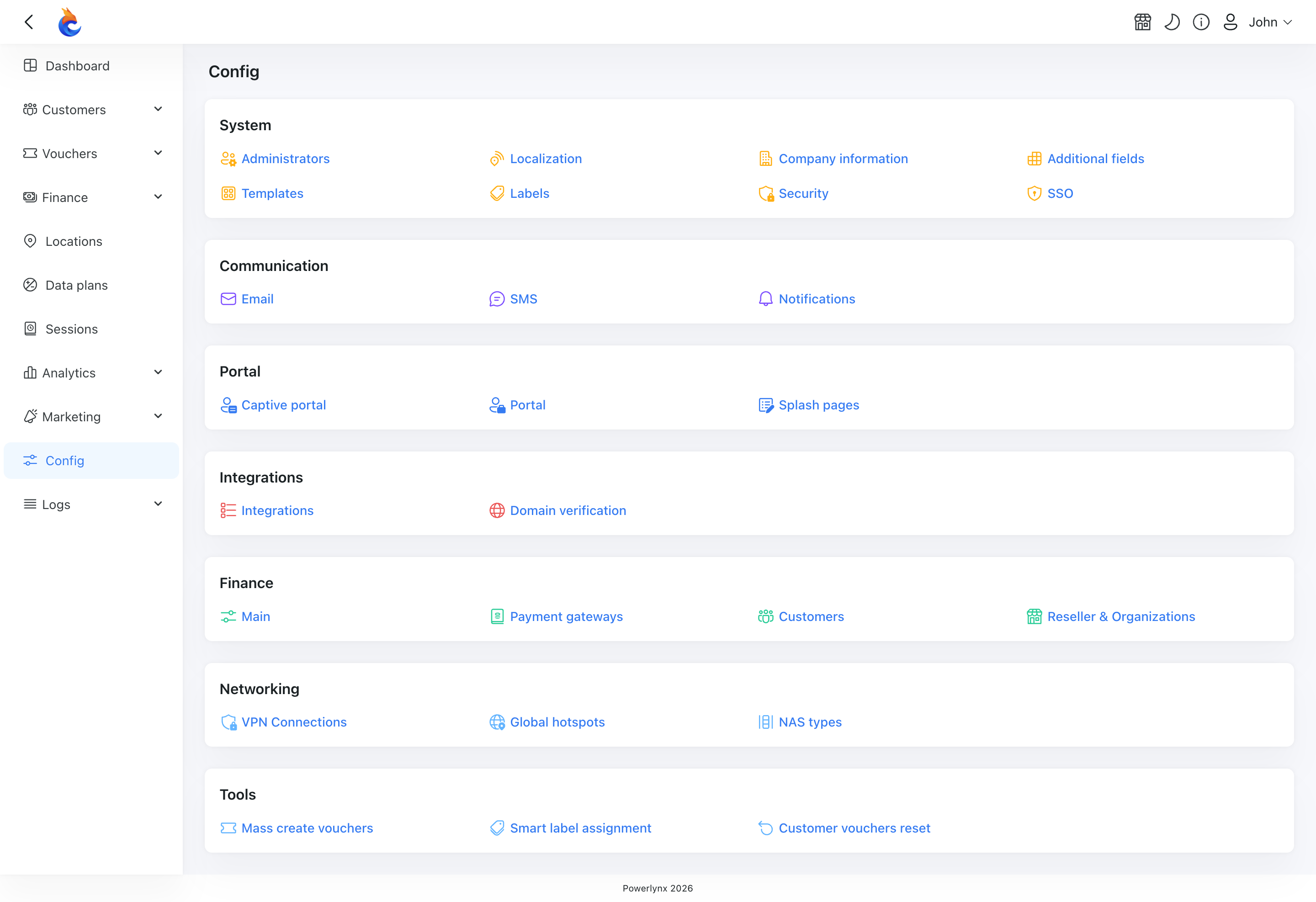The image size is (1316, 902).
Task: Click the Customers people icon in sidebar
Action: 30,109
